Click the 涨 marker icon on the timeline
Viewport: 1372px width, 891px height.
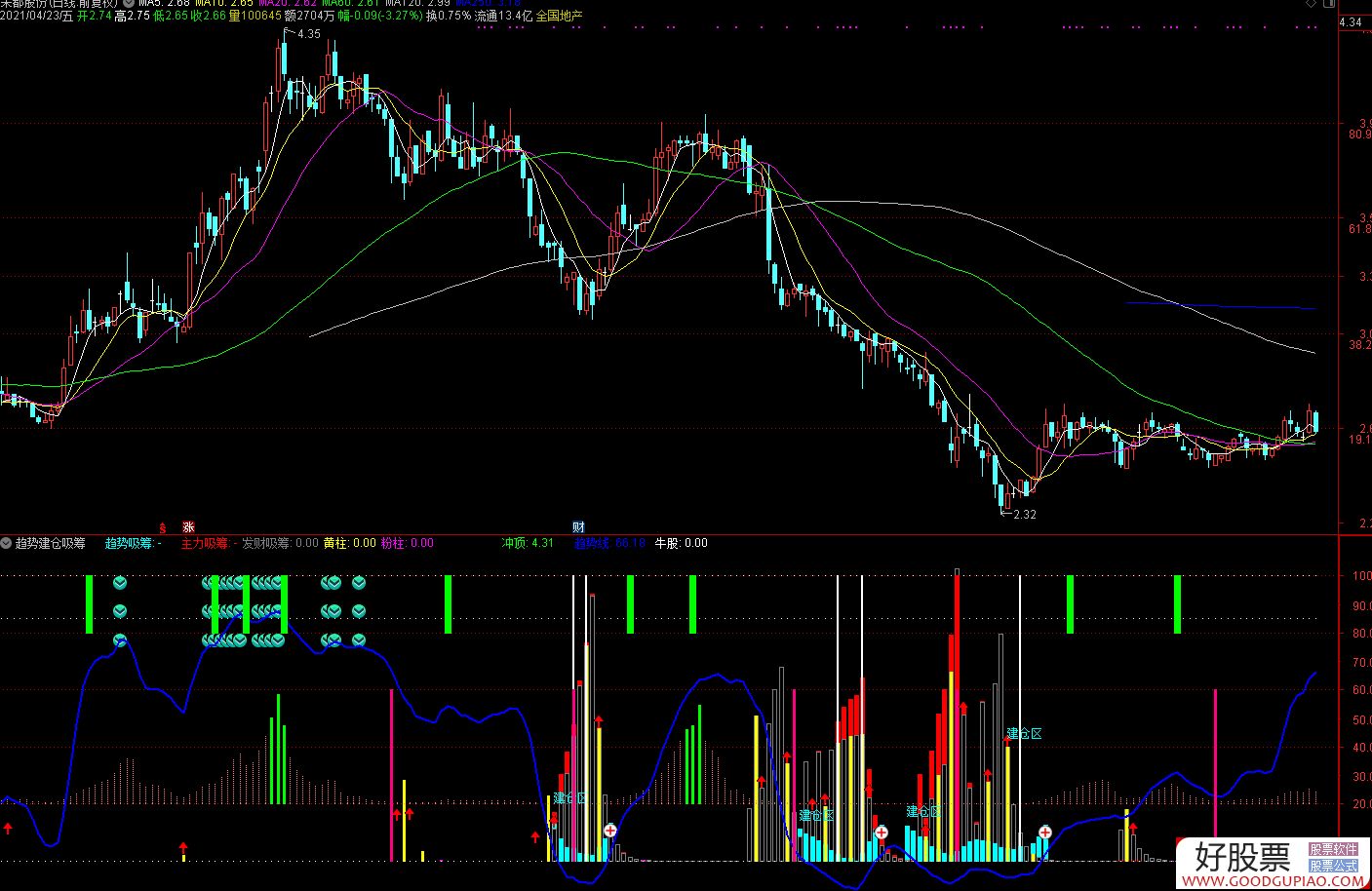188,526
